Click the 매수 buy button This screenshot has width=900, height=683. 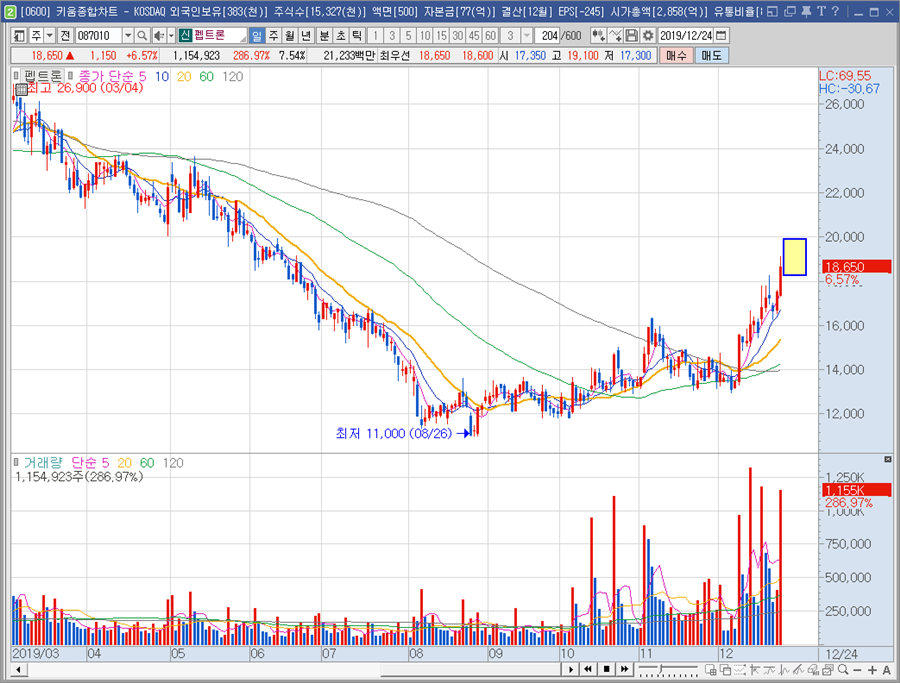coord(676,56)
